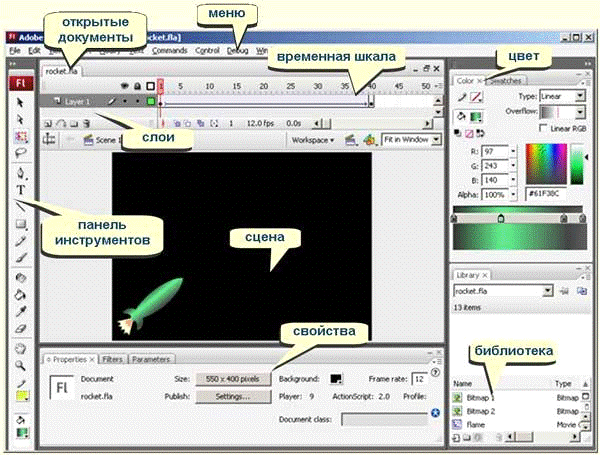
Task: Open the Workspace dropdown
Action: (x=313, y=140)
